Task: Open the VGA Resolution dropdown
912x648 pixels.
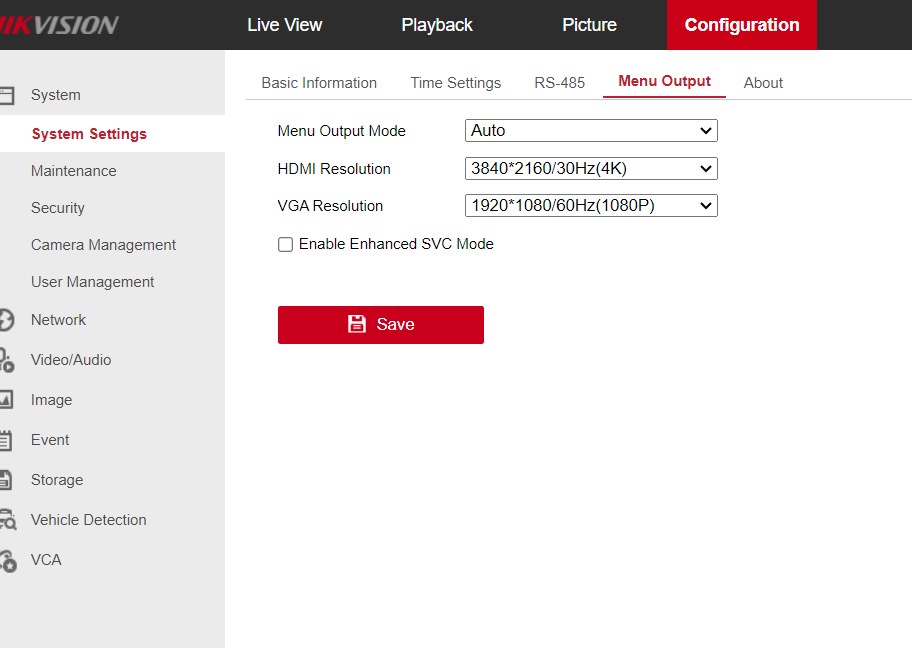Action: (x=591, y=206)
